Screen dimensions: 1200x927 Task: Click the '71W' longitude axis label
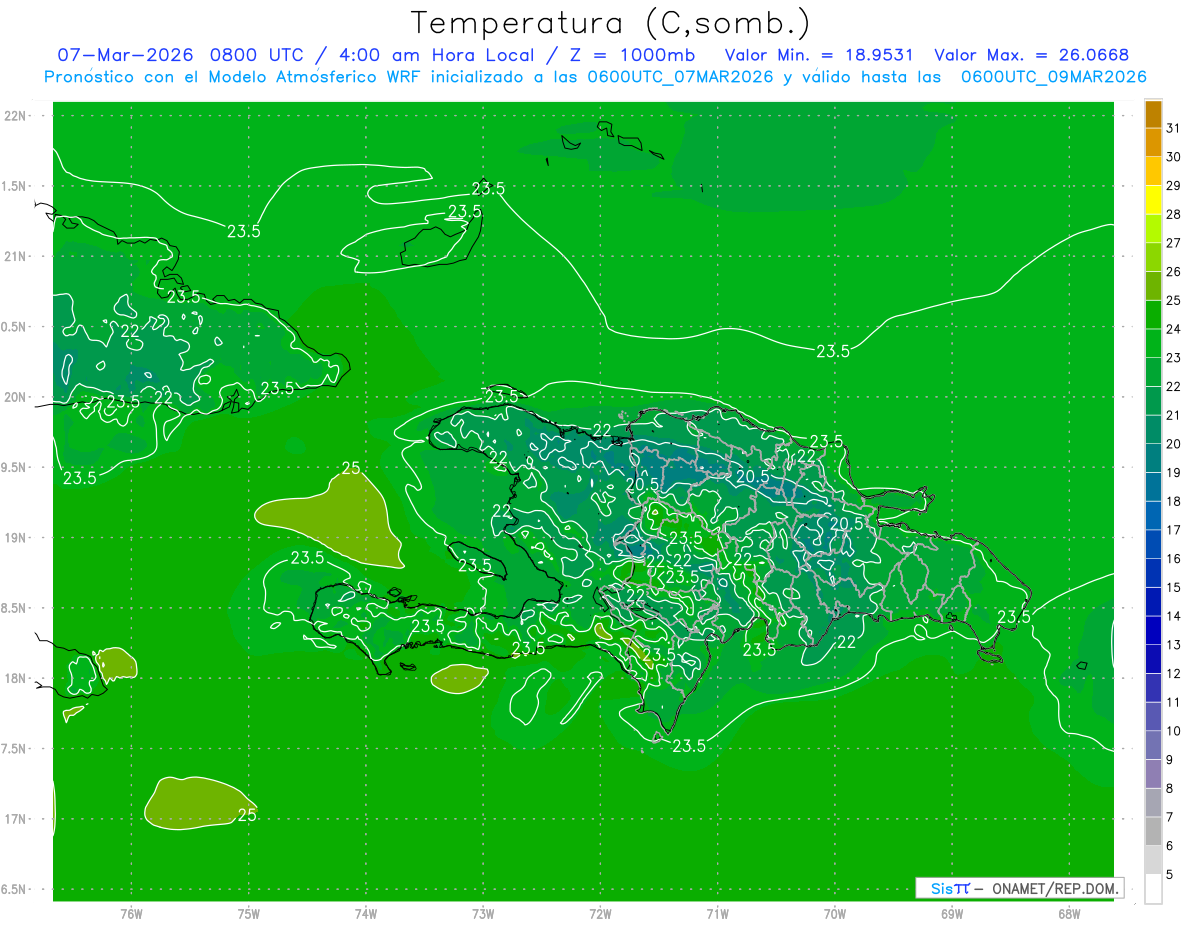click(717, 913)
